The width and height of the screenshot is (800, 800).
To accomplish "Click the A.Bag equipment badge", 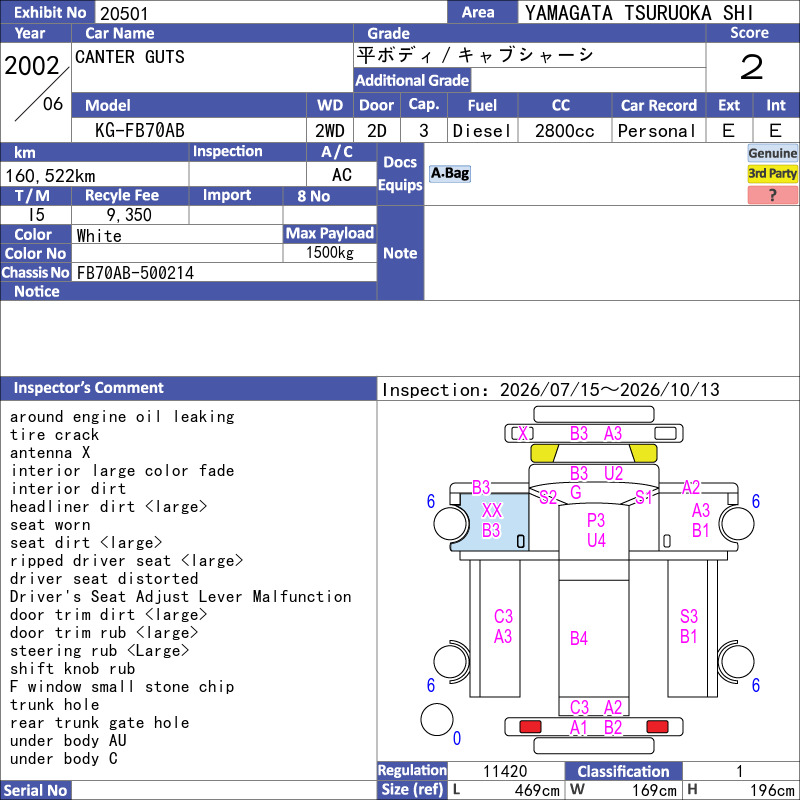I will (449, 173).
